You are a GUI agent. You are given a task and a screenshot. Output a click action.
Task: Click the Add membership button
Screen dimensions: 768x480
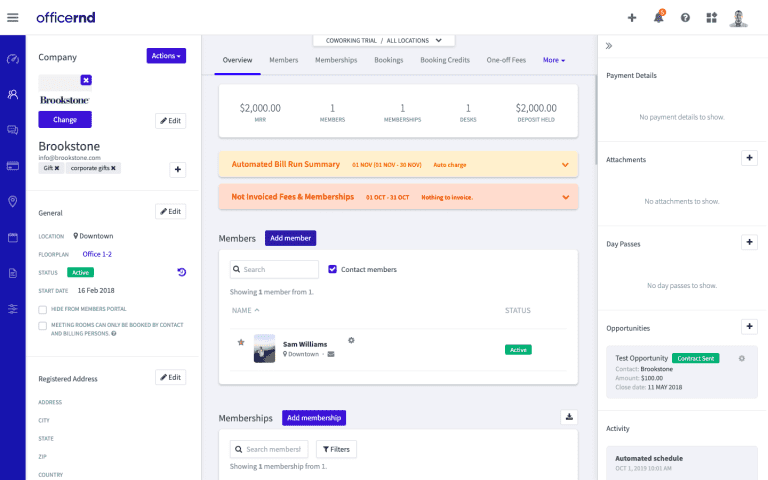coord(314,418)
